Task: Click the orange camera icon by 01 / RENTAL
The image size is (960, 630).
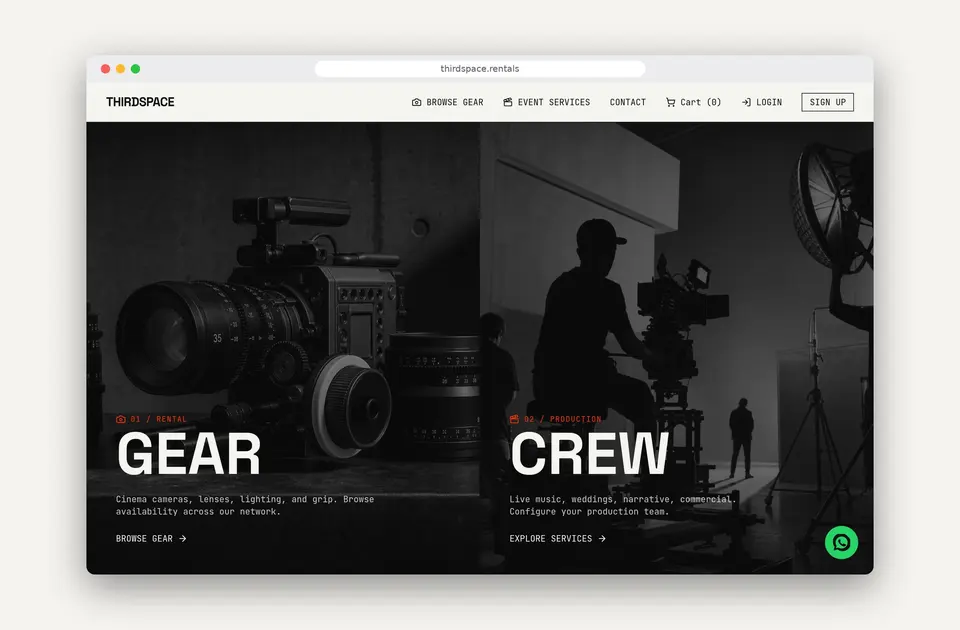Action: pos(121,419)
